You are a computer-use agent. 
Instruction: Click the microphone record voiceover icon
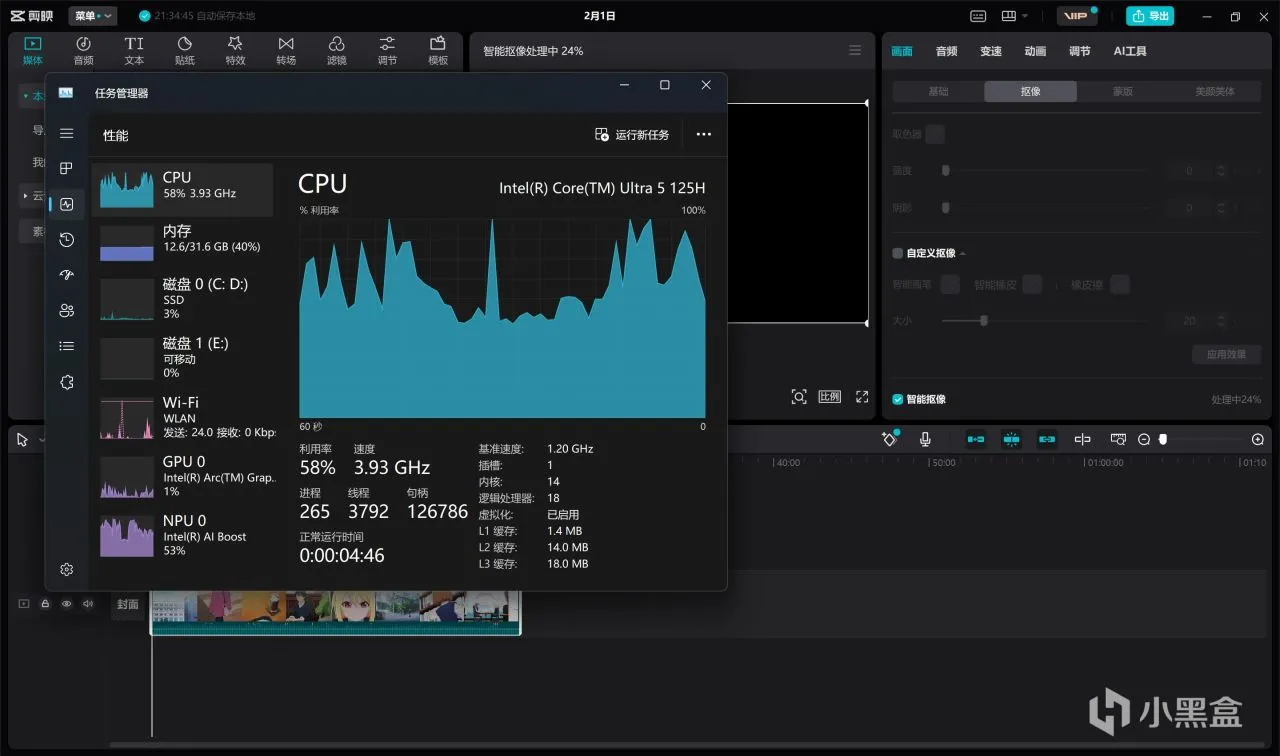click(x=925, y=439)
